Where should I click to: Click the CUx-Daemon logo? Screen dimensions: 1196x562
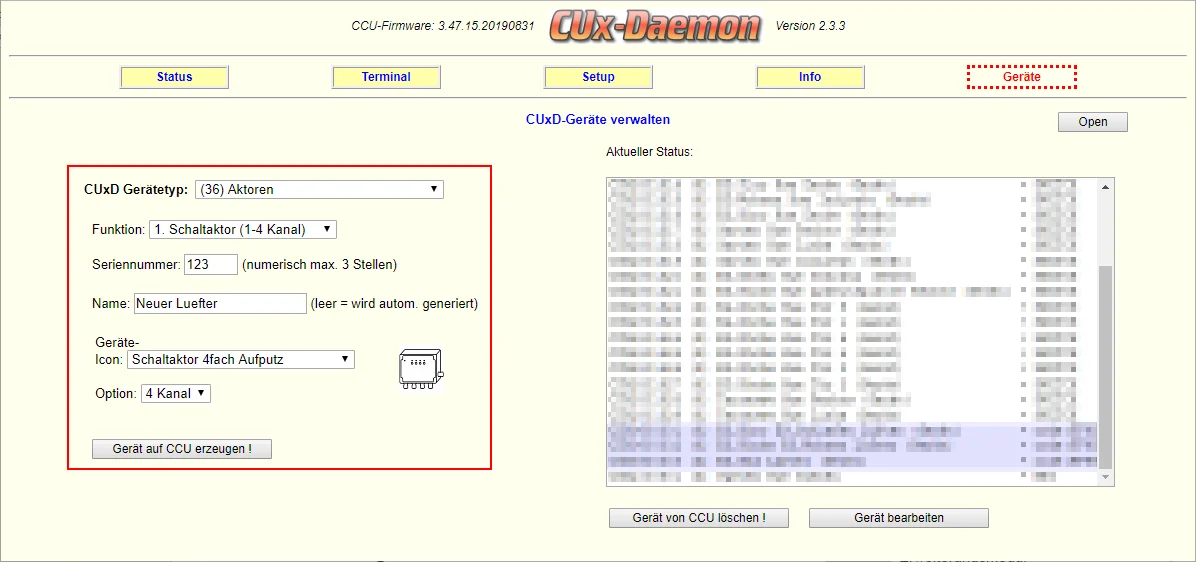point(654,27)
